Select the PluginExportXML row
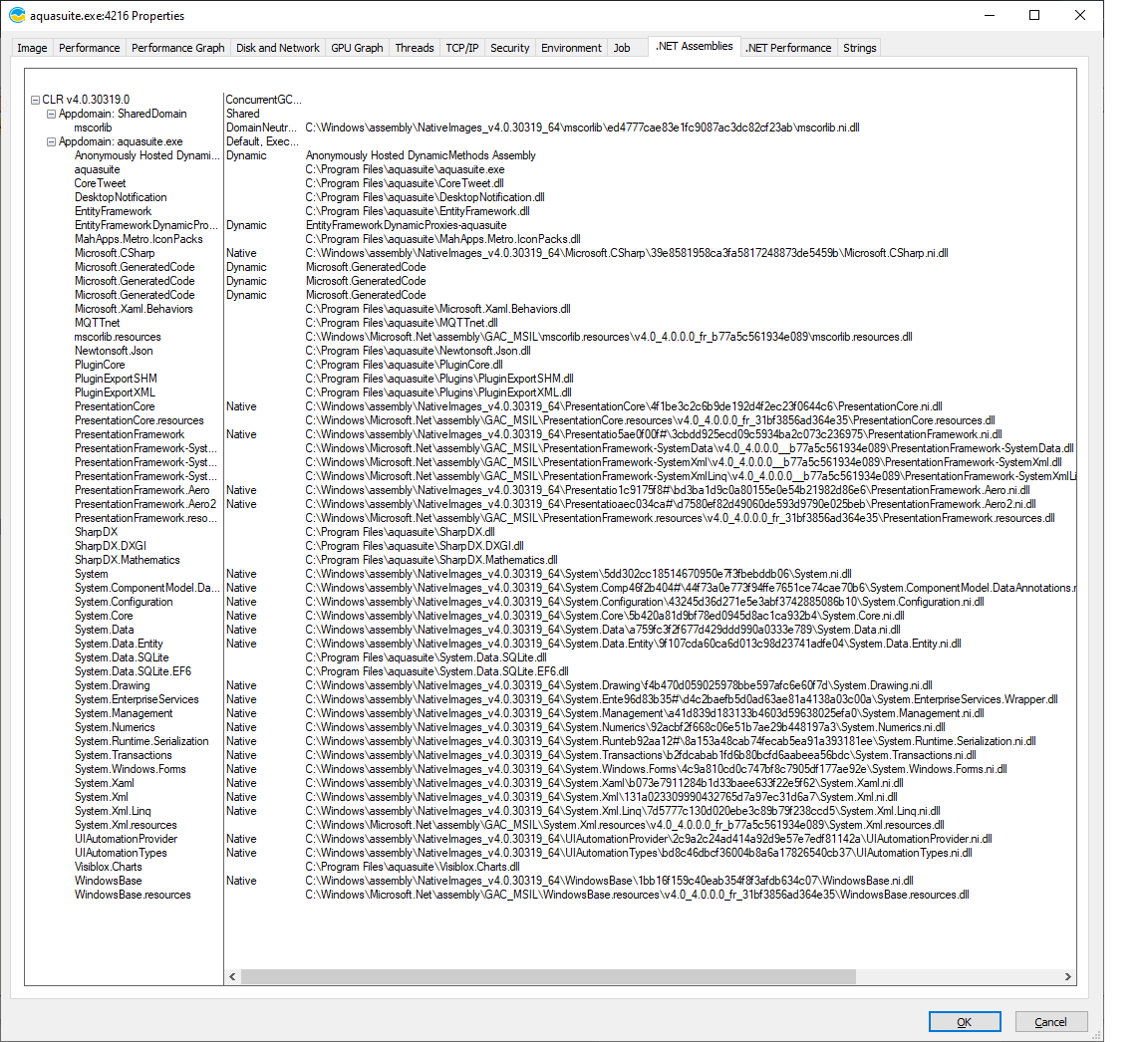 [115, 392]
